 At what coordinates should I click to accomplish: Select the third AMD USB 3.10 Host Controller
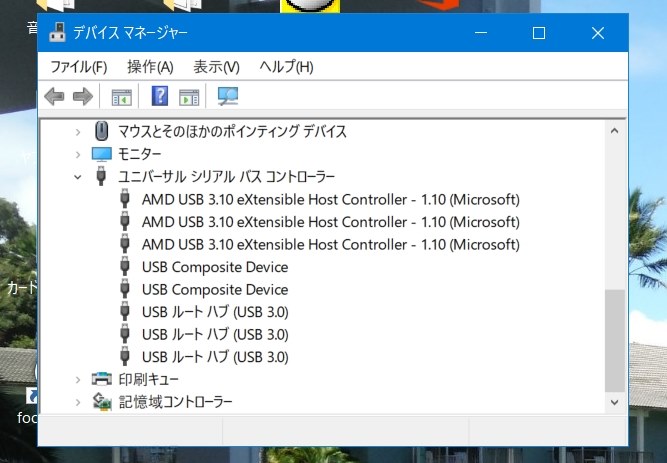click(x=331, y=245)
